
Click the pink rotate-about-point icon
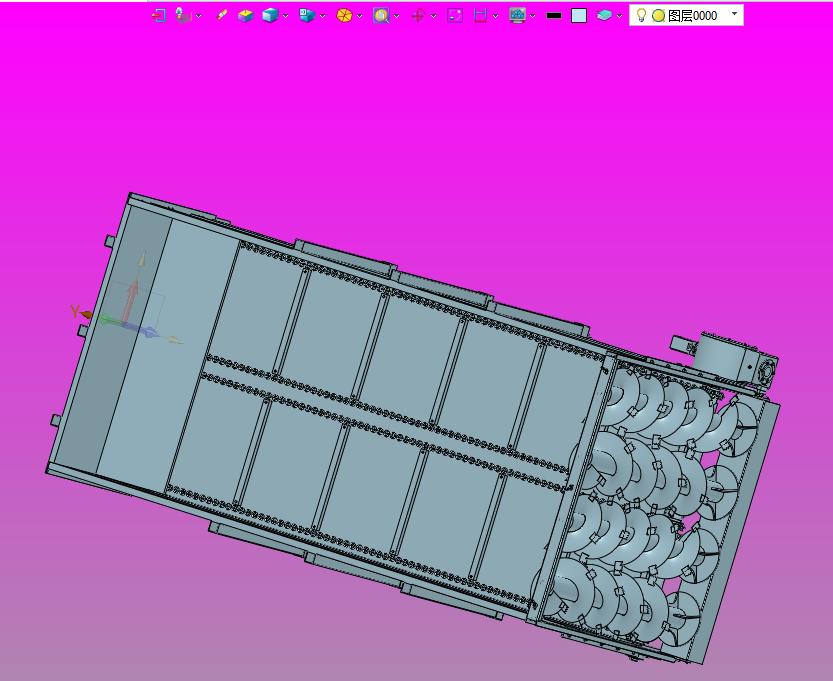point(418,15)
